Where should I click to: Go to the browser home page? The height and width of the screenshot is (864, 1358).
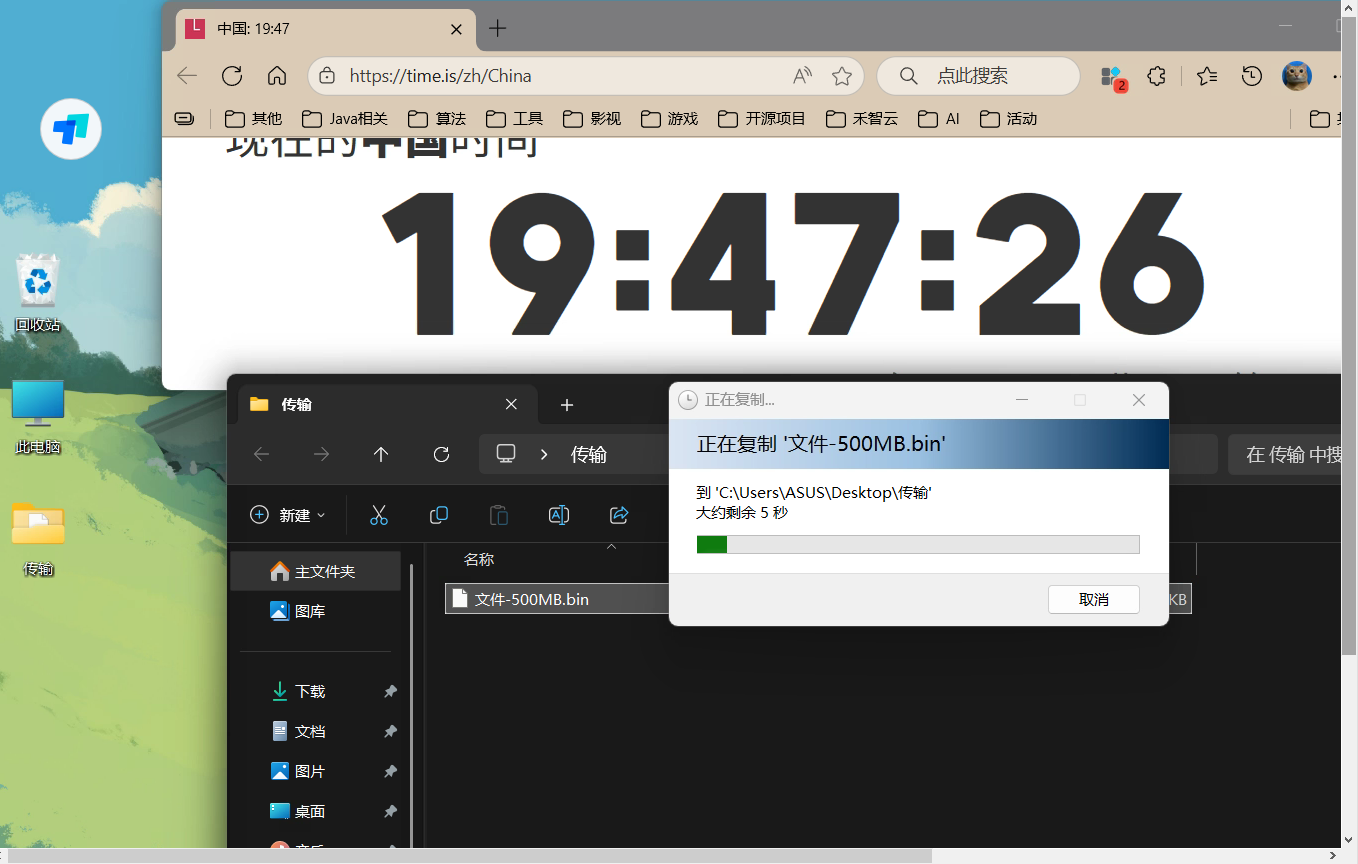(x=277, y=76)
